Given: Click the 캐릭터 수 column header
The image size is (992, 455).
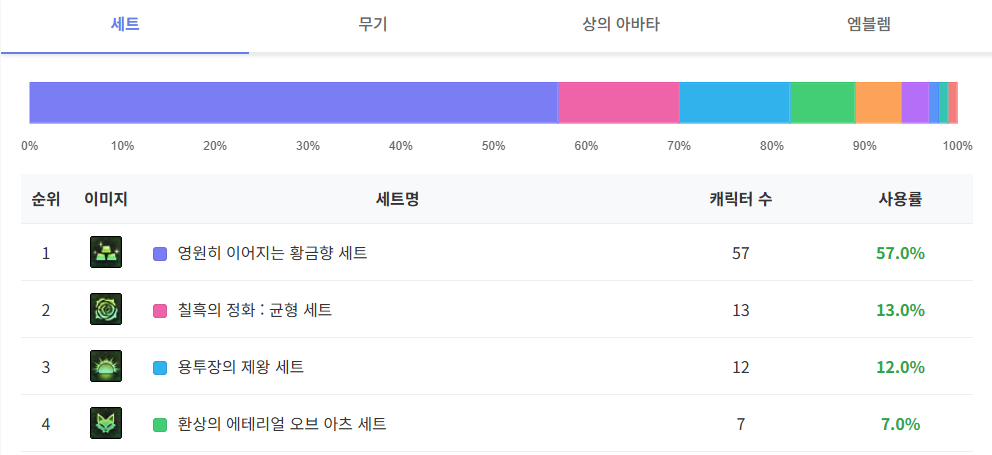Looking at the screenshot, I should [x=740, y=199].
